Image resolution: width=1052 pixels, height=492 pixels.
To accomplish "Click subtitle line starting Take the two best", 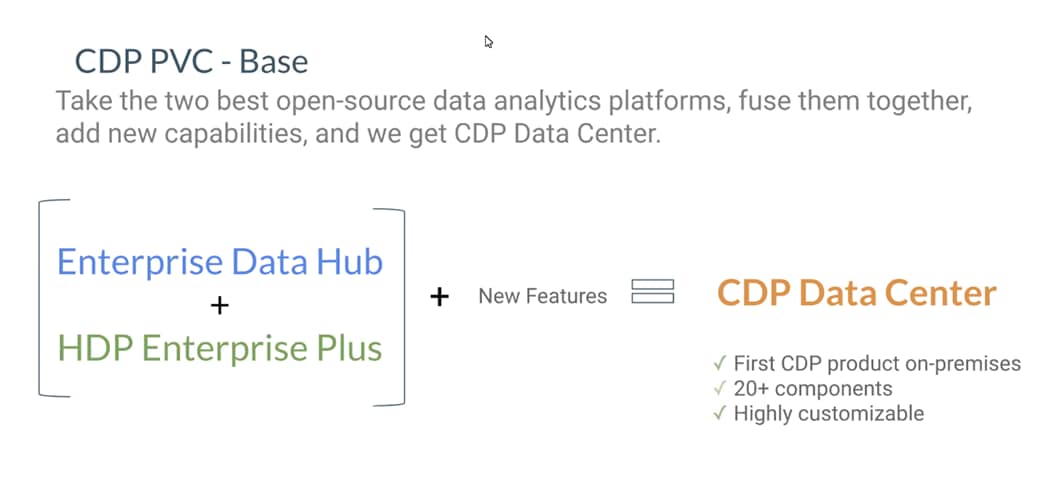I will pyautogui.click(x=514, y=102).
